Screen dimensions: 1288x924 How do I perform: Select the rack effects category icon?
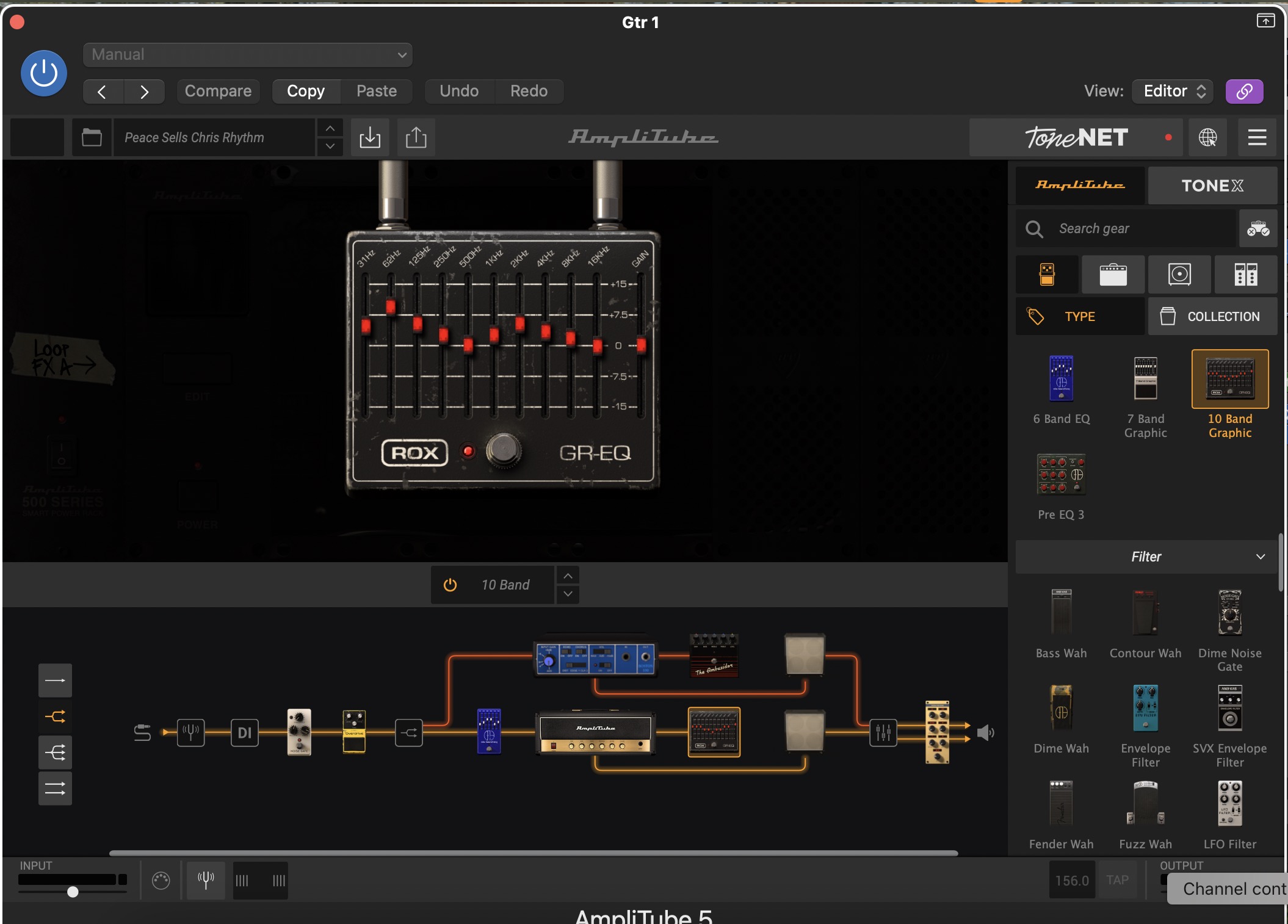1246,275
